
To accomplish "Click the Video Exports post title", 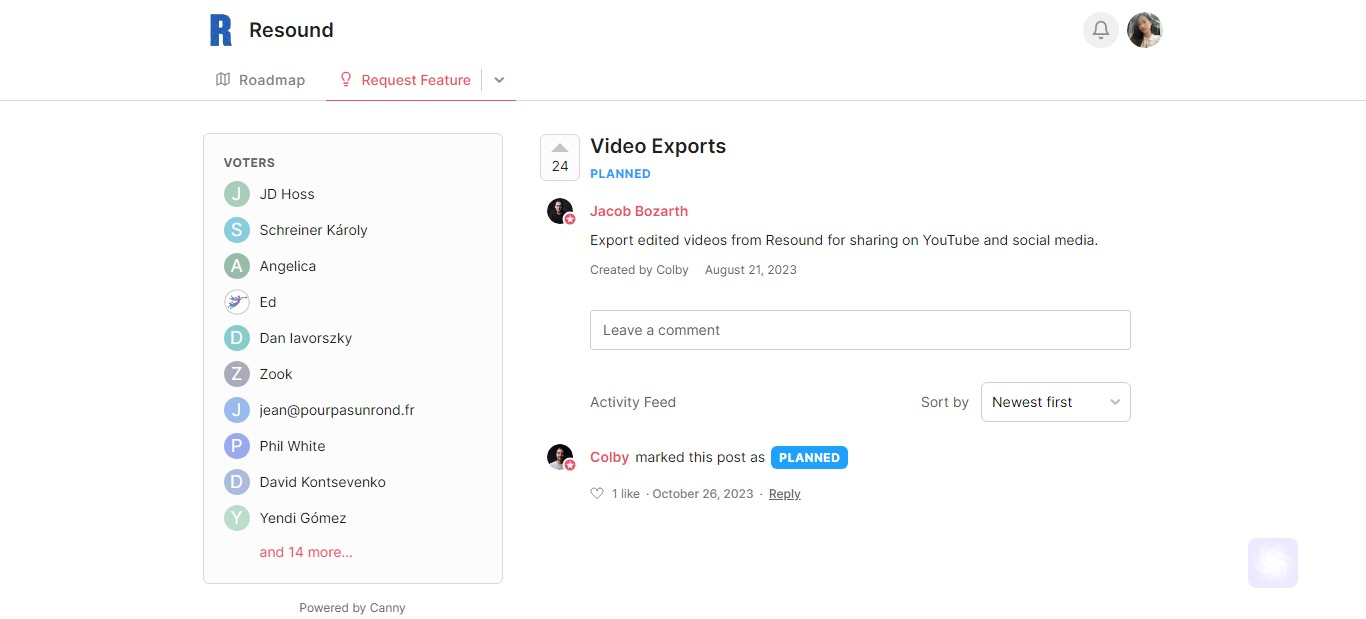I will click(x=658, y=146).
